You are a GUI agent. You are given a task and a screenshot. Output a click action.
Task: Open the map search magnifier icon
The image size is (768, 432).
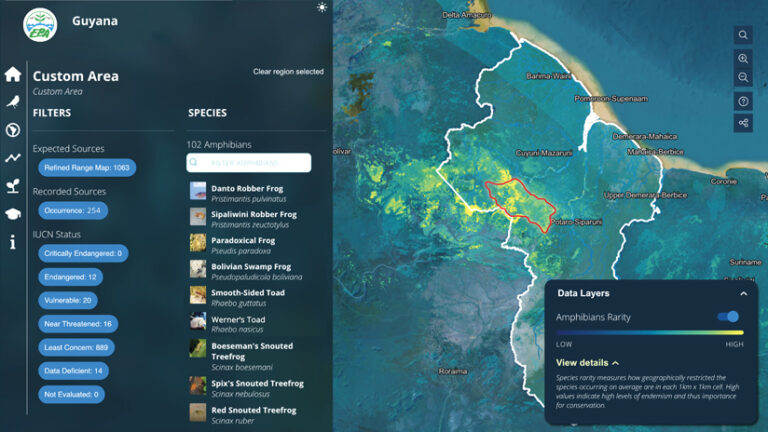point(743,35)
